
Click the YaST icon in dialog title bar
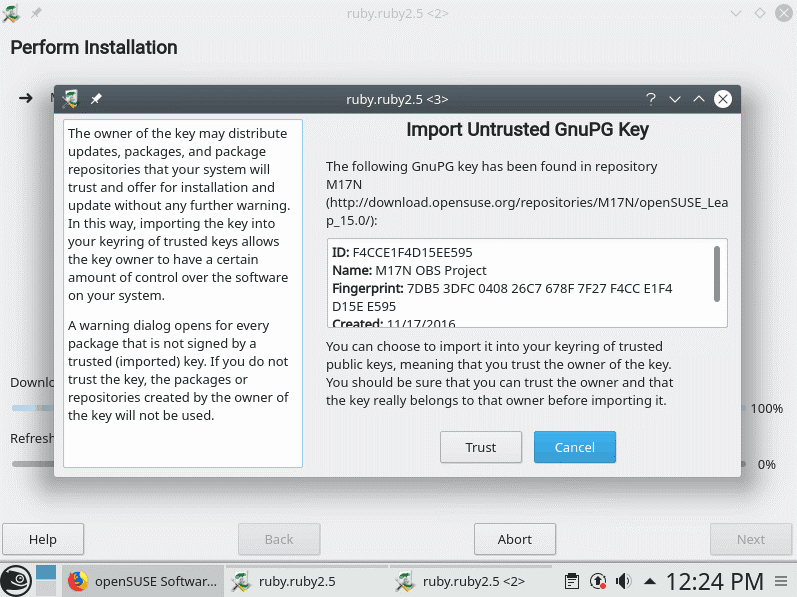coord(70,99)
